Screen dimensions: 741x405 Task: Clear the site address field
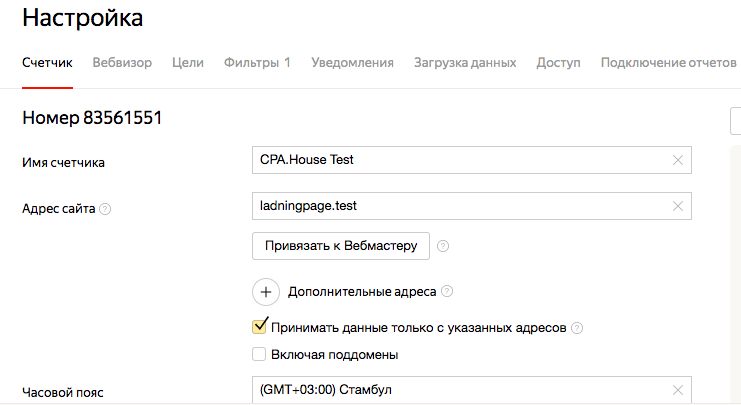(678, 206)
